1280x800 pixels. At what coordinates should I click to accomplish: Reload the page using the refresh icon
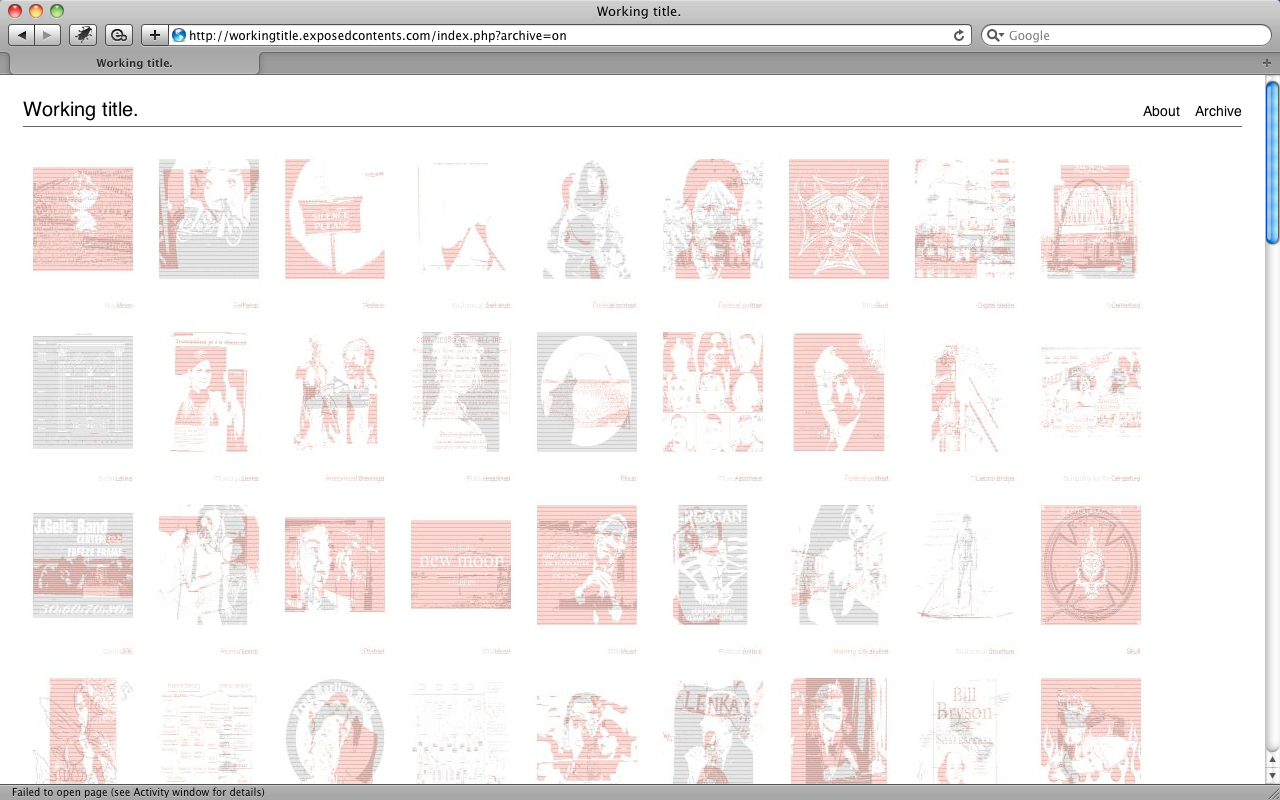click(x=959, y=35)
